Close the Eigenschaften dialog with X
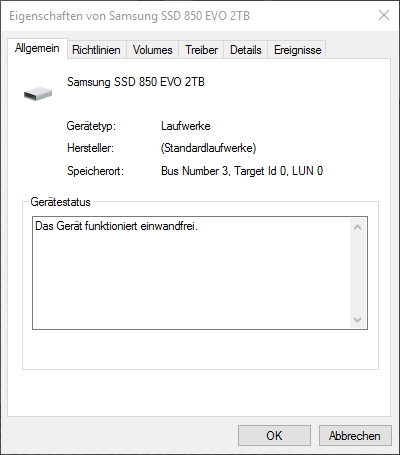Image resolution: width=400 pixels, height=455 pixels. 384,15
